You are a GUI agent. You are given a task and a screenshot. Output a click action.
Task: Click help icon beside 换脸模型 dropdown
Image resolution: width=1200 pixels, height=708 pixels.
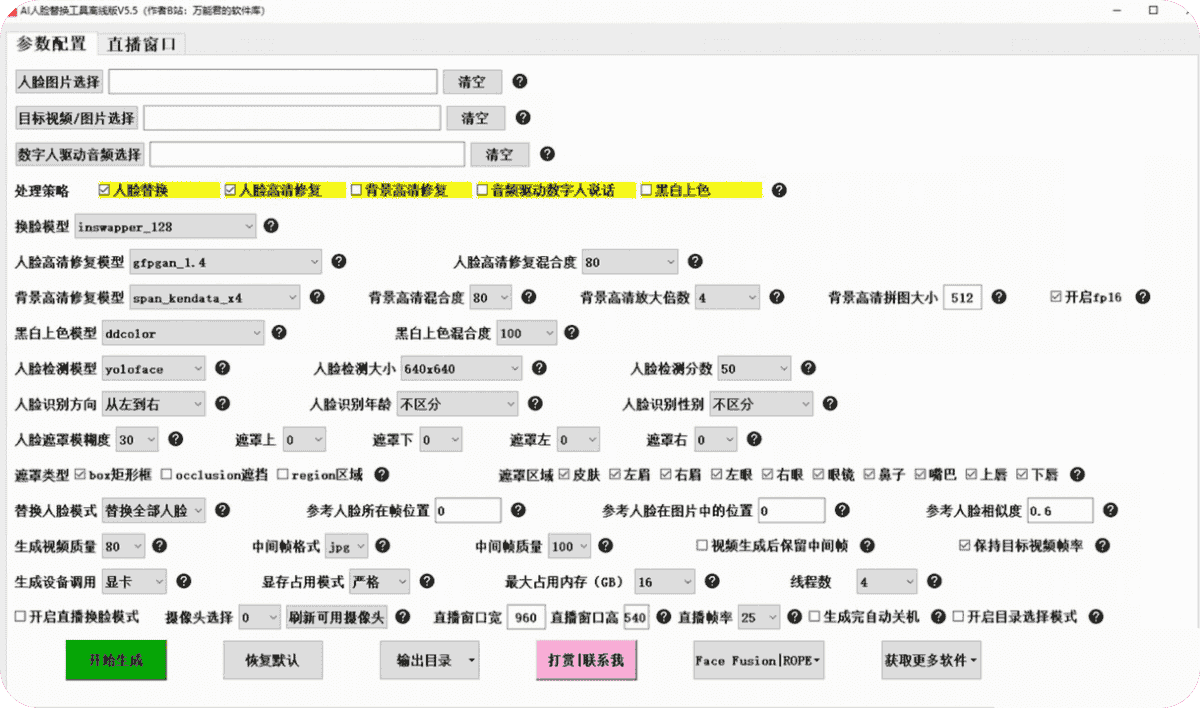click(x=271, y=226)
